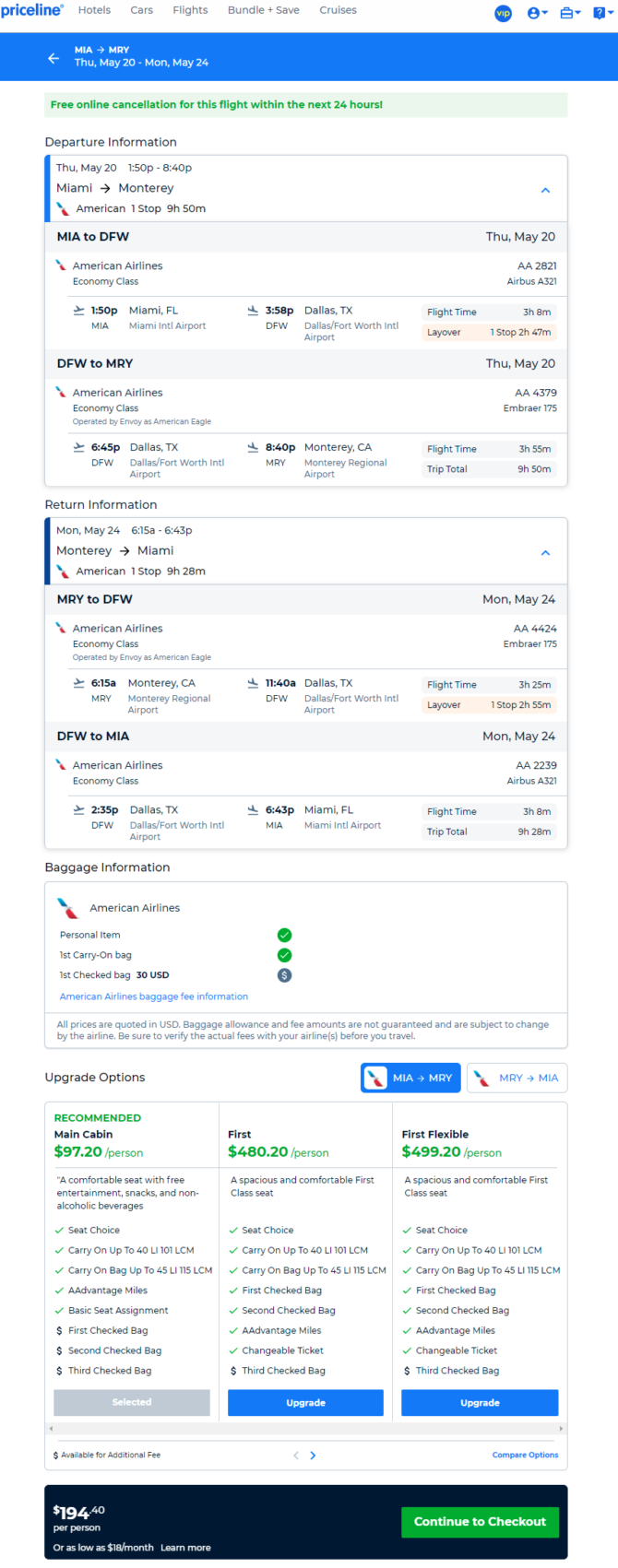Click the takeoff icon beside 1:50p MIA
This screenshot has width=618, height=1568.
click(x=79, y=311)
